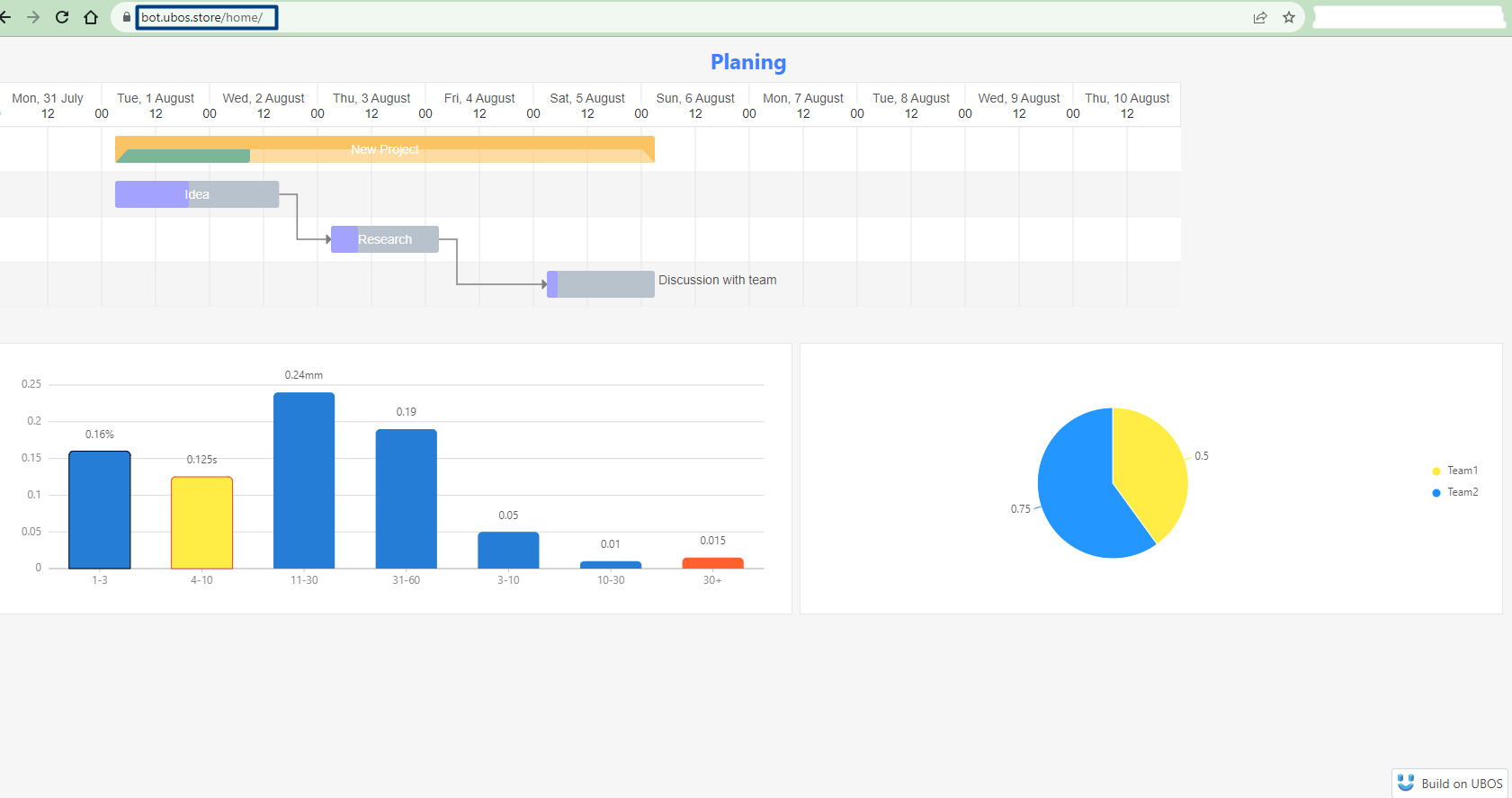Click the Wed, 9 August date header
The image size is (1512, 798).
pos(1019,98)
